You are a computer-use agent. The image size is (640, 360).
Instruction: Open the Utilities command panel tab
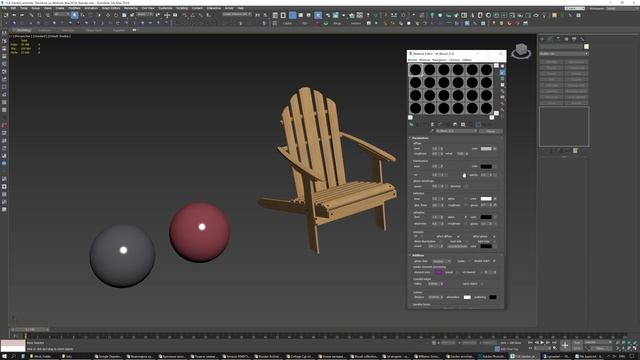[x=582, y=39]
